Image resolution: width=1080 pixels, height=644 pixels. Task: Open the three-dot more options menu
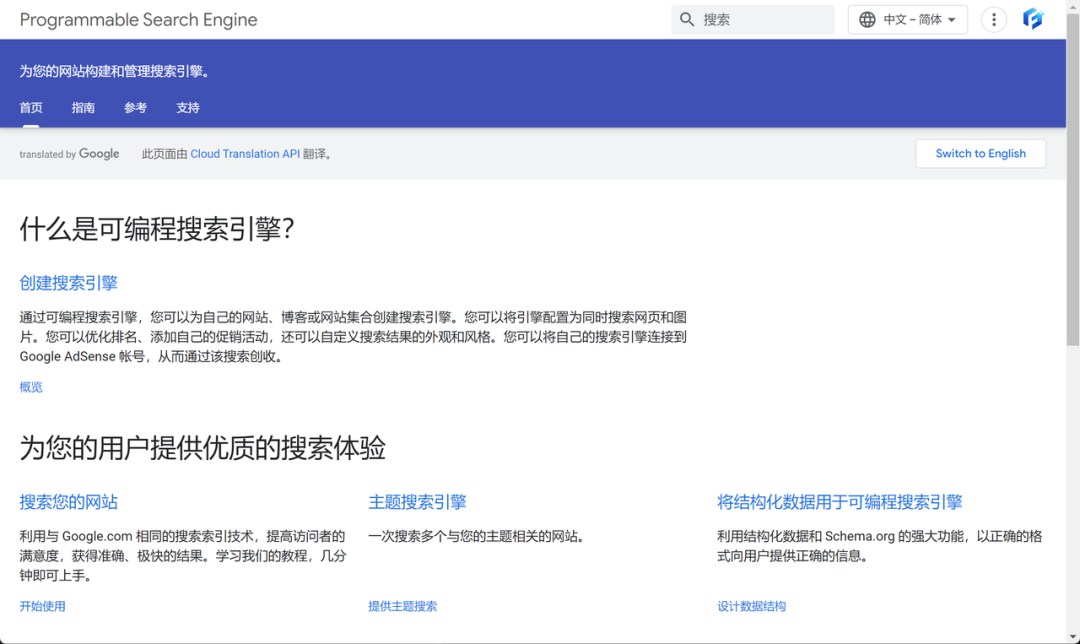coord(993,19)
